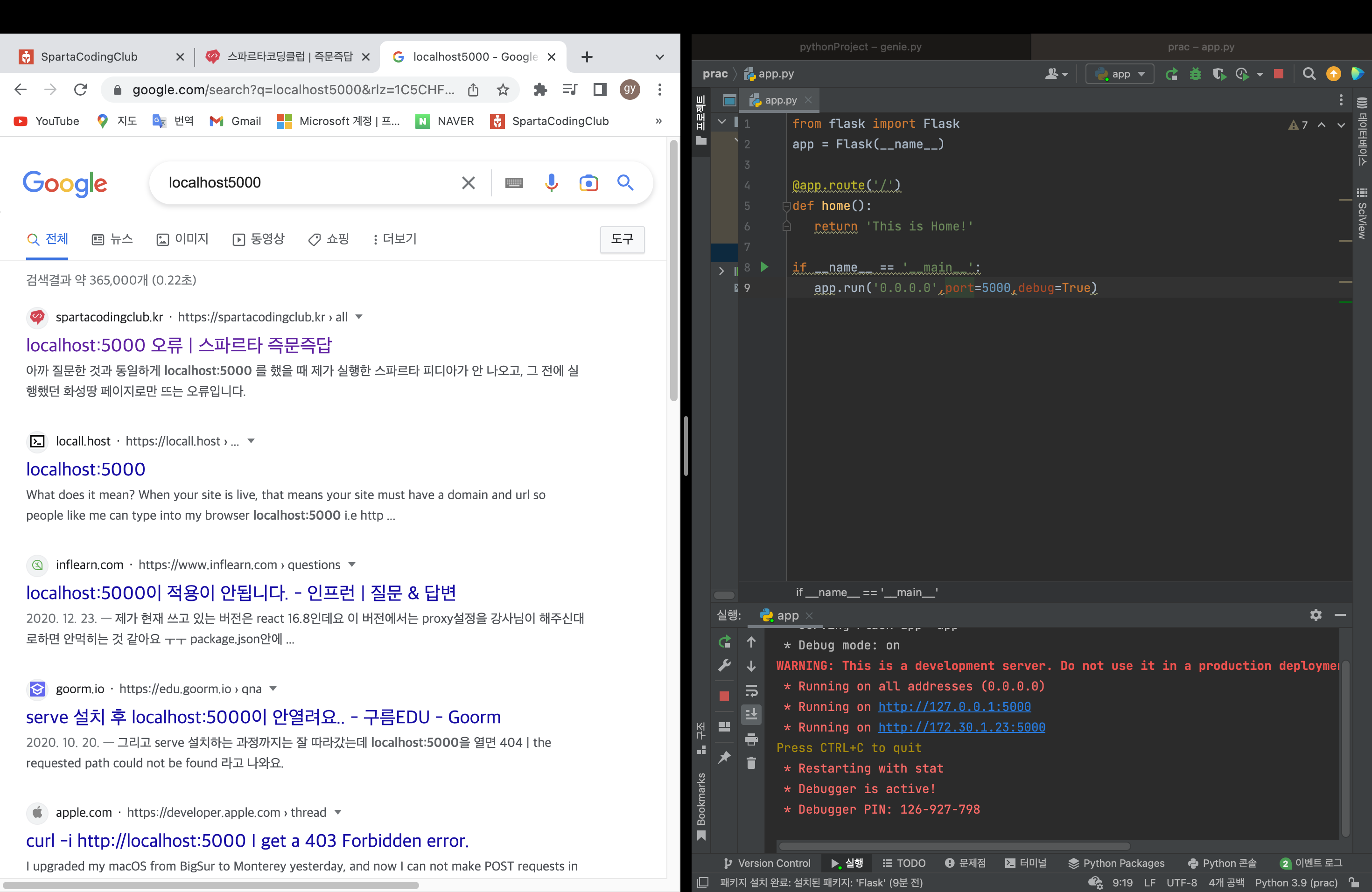
Task: Click the up arrow in run console
Action: pyautogui.click(x=751, y=641)
